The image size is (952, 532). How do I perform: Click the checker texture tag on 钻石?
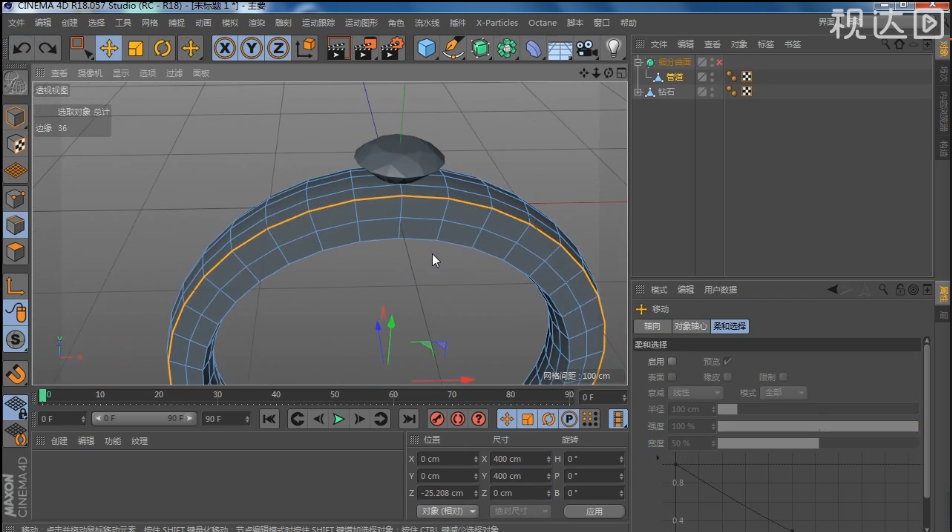point(747,92)
